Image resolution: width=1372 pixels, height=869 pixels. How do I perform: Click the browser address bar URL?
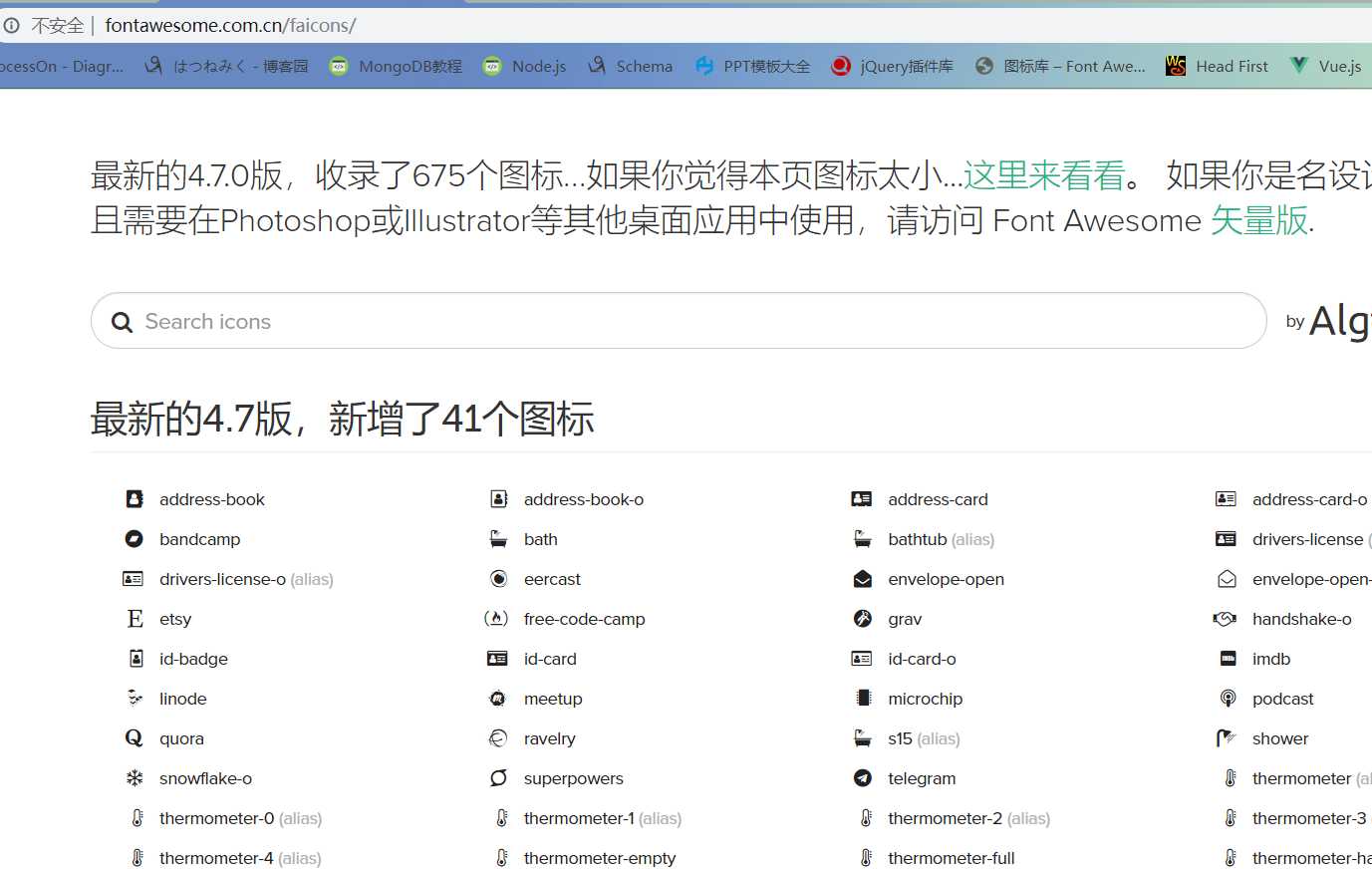coord(230,25)
